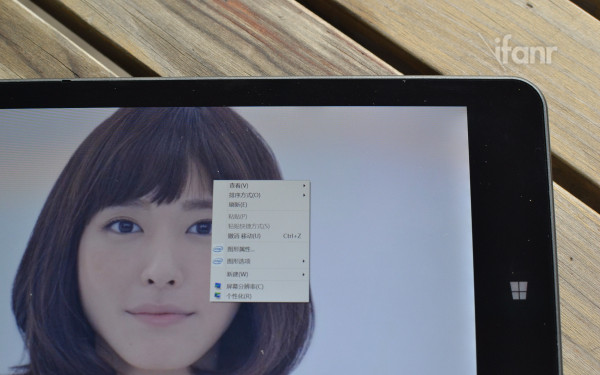Expand the 图形选项 submenu arrow

(304, 261)
